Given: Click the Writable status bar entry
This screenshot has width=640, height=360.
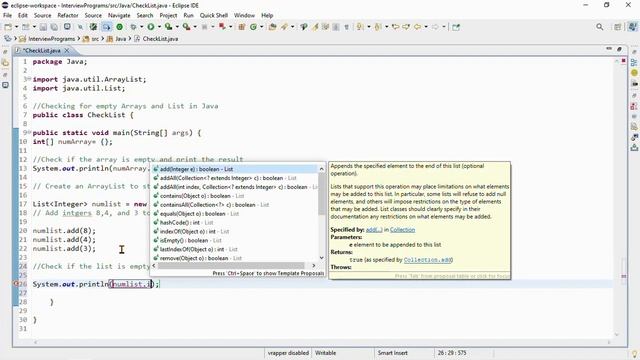Looking at the screenshot, I should pos(325,353).
